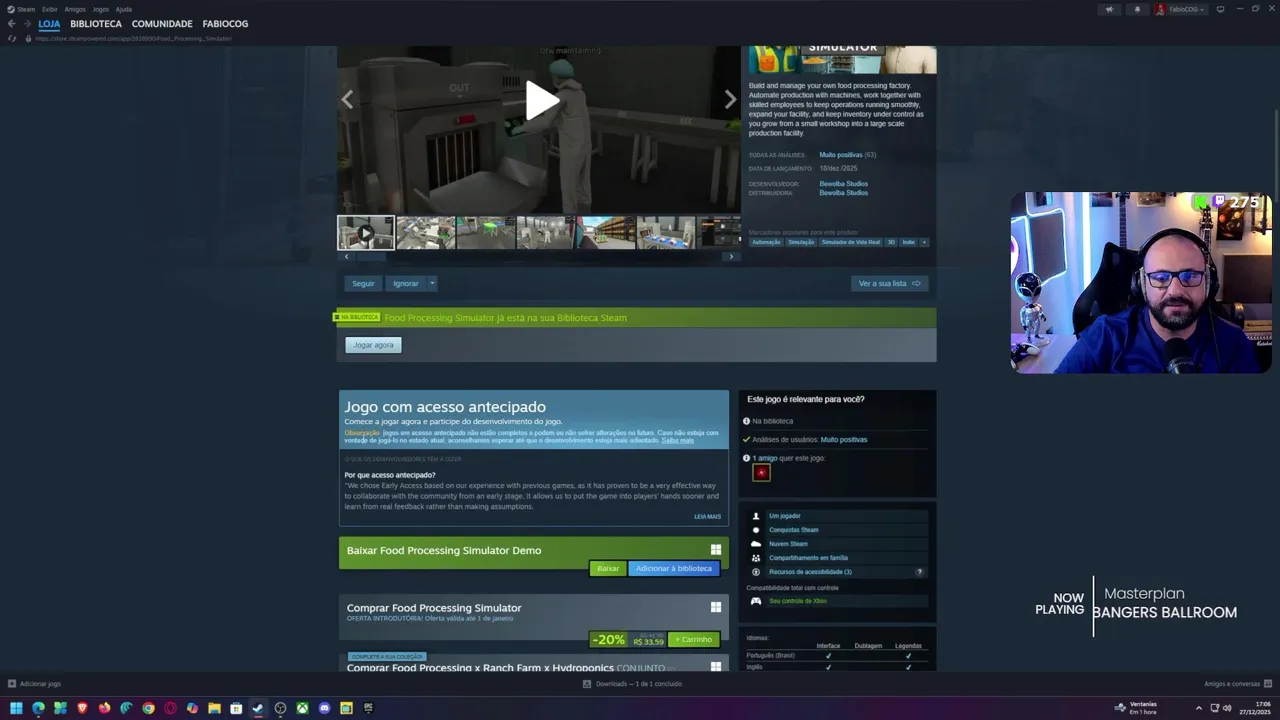Open the friend avatar who wants game
This screenshot has width=1280, height=720.
(x=761, y=473)
